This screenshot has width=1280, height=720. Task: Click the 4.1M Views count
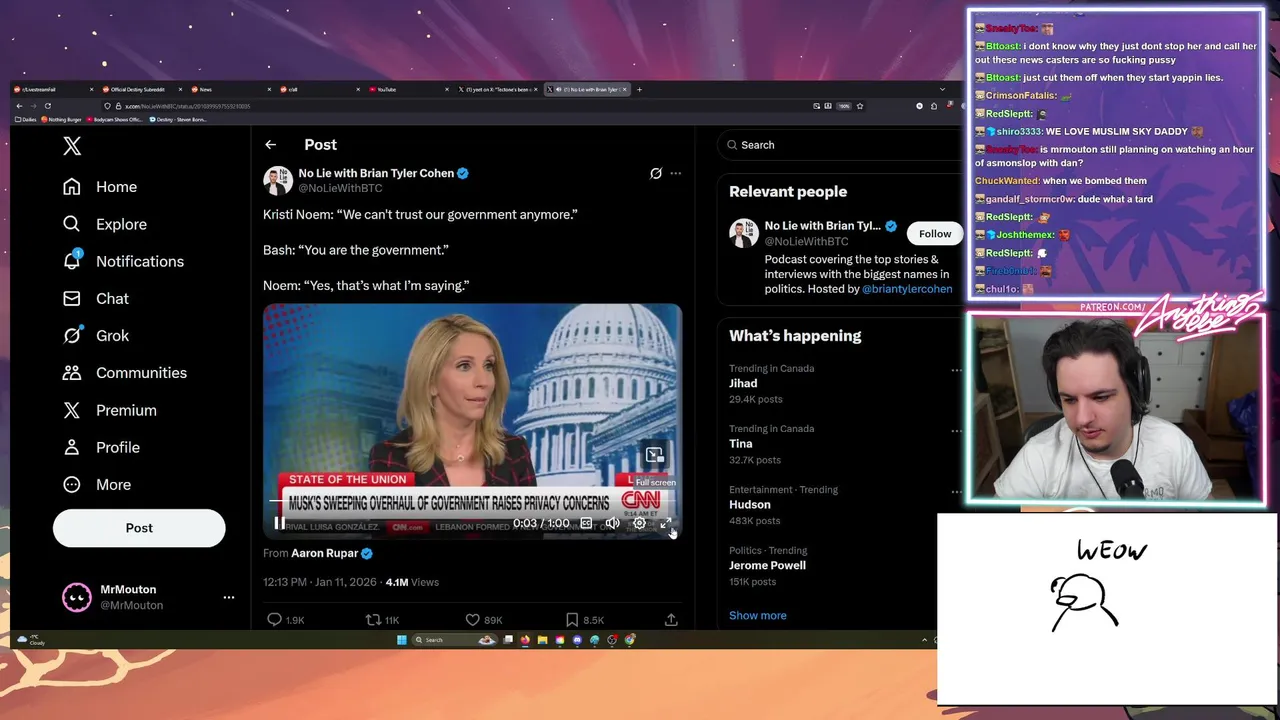412,582
